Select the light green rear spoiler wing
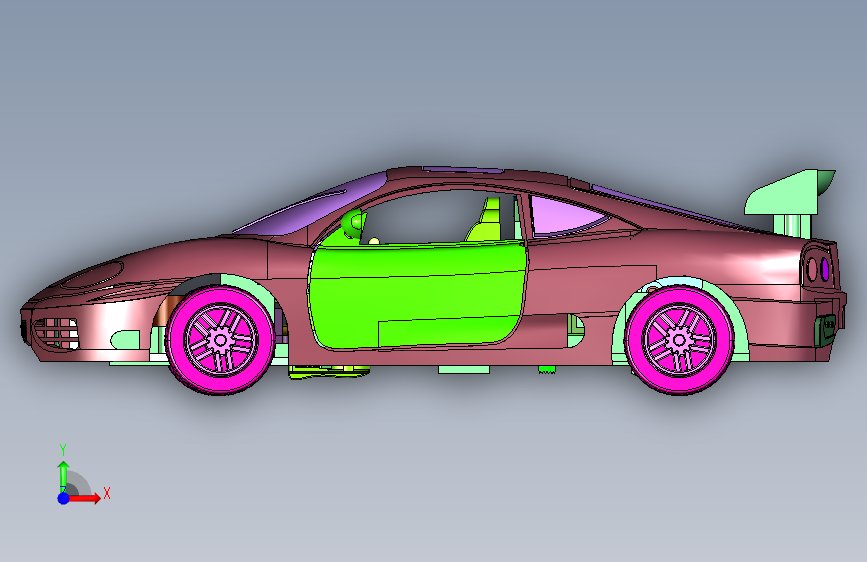Screen dimensions: 867x562 tap(789, 192)
